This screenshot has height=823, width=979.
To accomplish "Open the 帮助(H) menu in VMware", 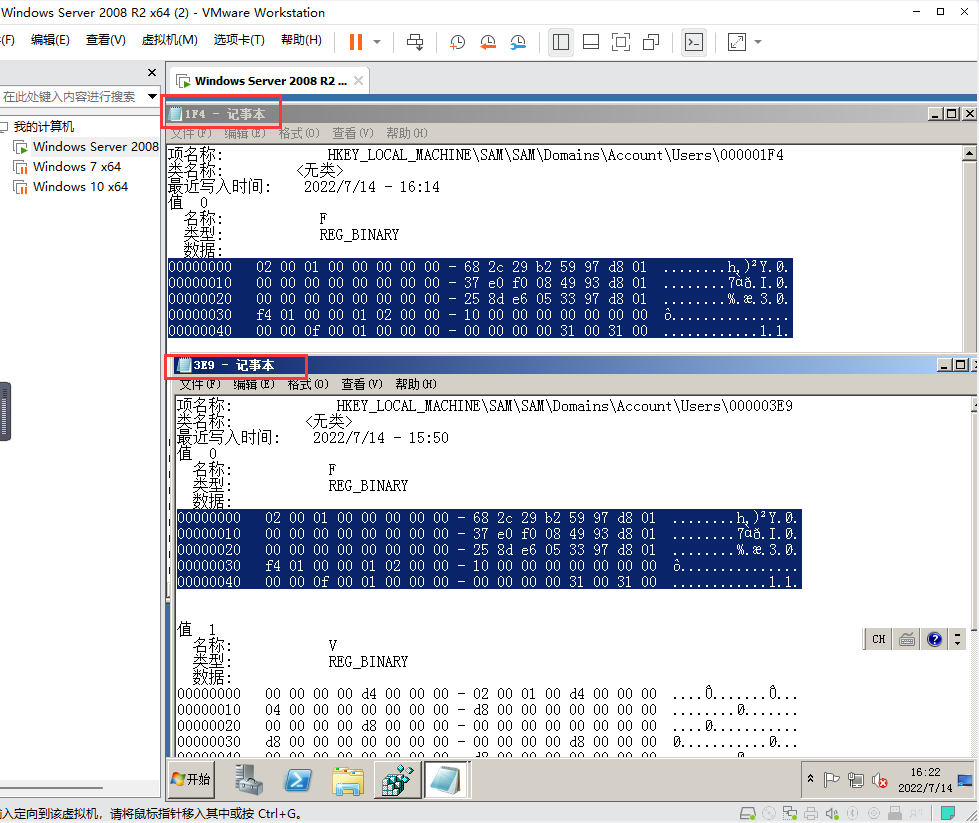I will (x=302, y=40).
